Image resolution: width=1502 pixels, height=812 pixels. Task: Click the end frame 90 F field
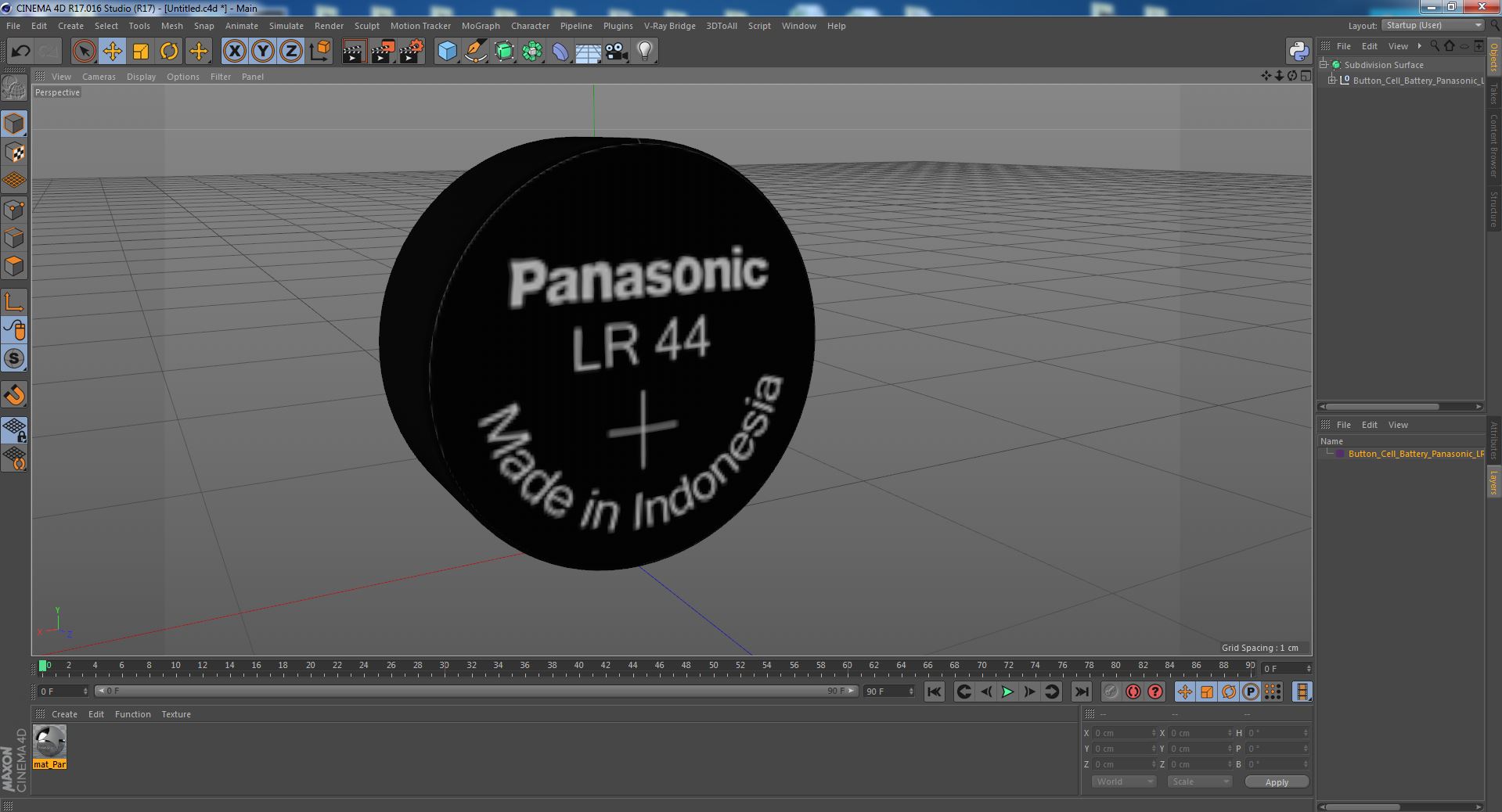888,692
